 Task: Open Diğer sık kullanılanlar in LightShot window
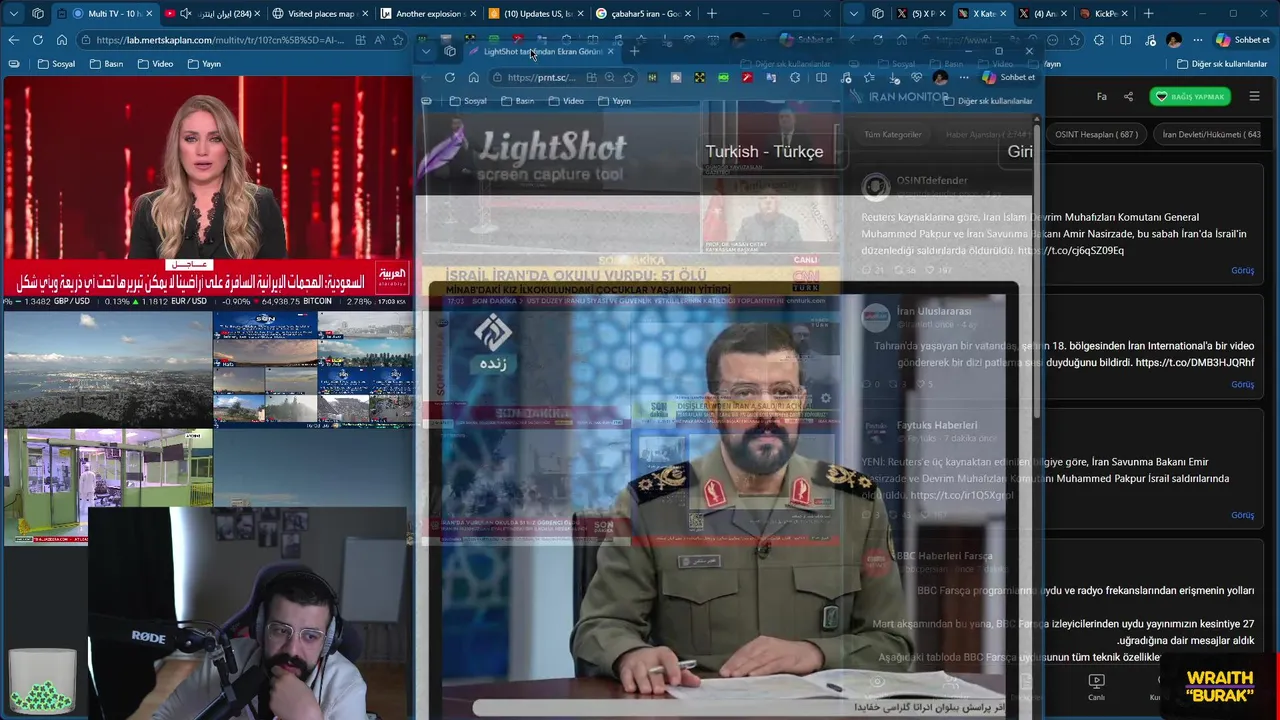coord(987,101)
